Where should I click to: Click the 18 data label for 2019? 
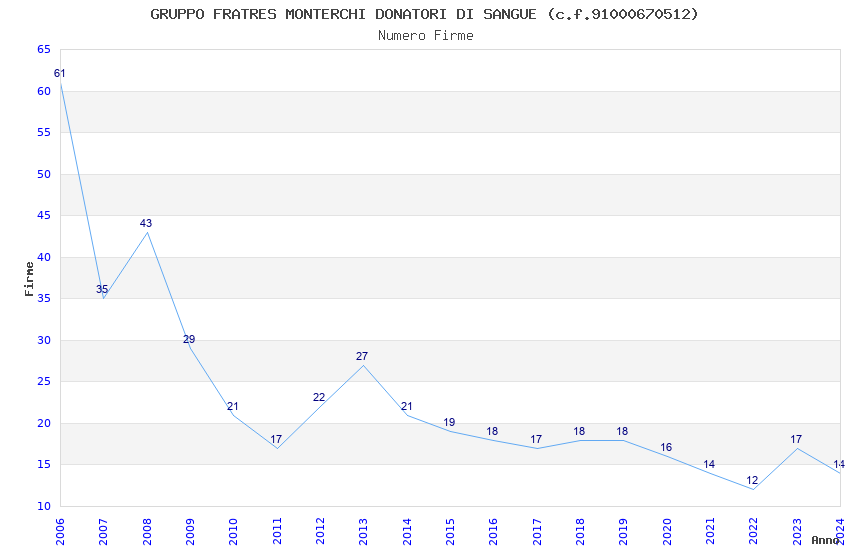[x=622, y=431]
